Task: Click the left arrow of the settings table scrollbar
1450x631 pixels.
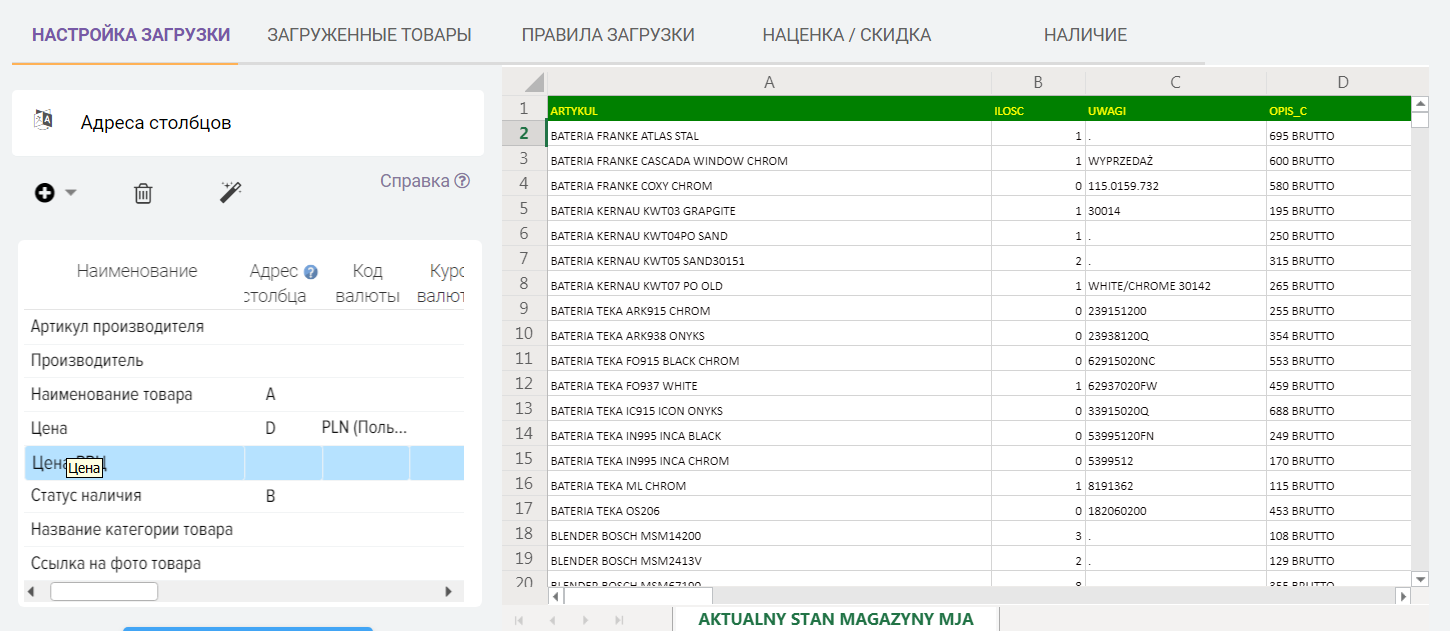Action: (31, 592)
